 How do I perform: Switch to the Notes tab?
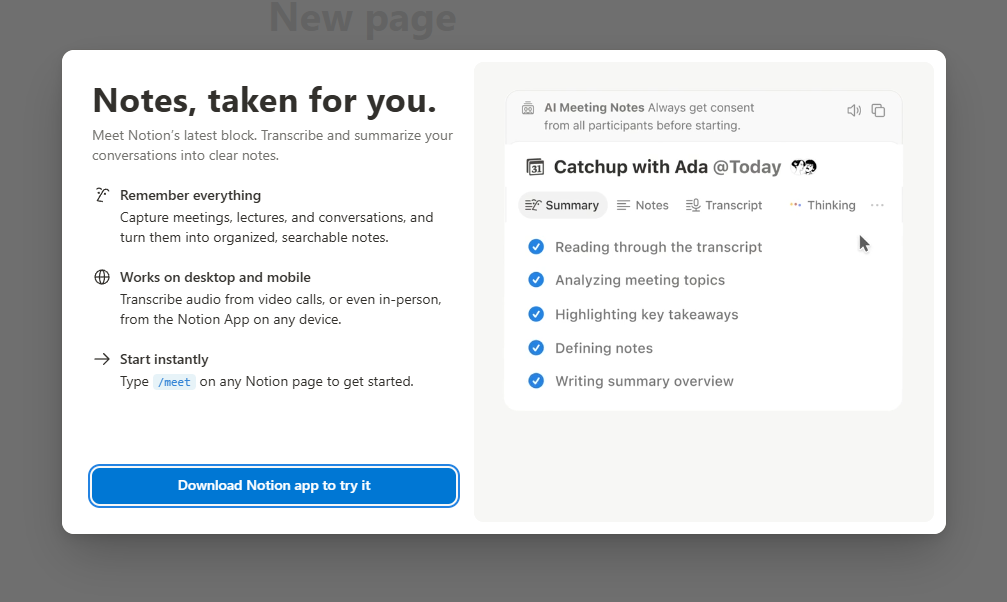[642, 205]
